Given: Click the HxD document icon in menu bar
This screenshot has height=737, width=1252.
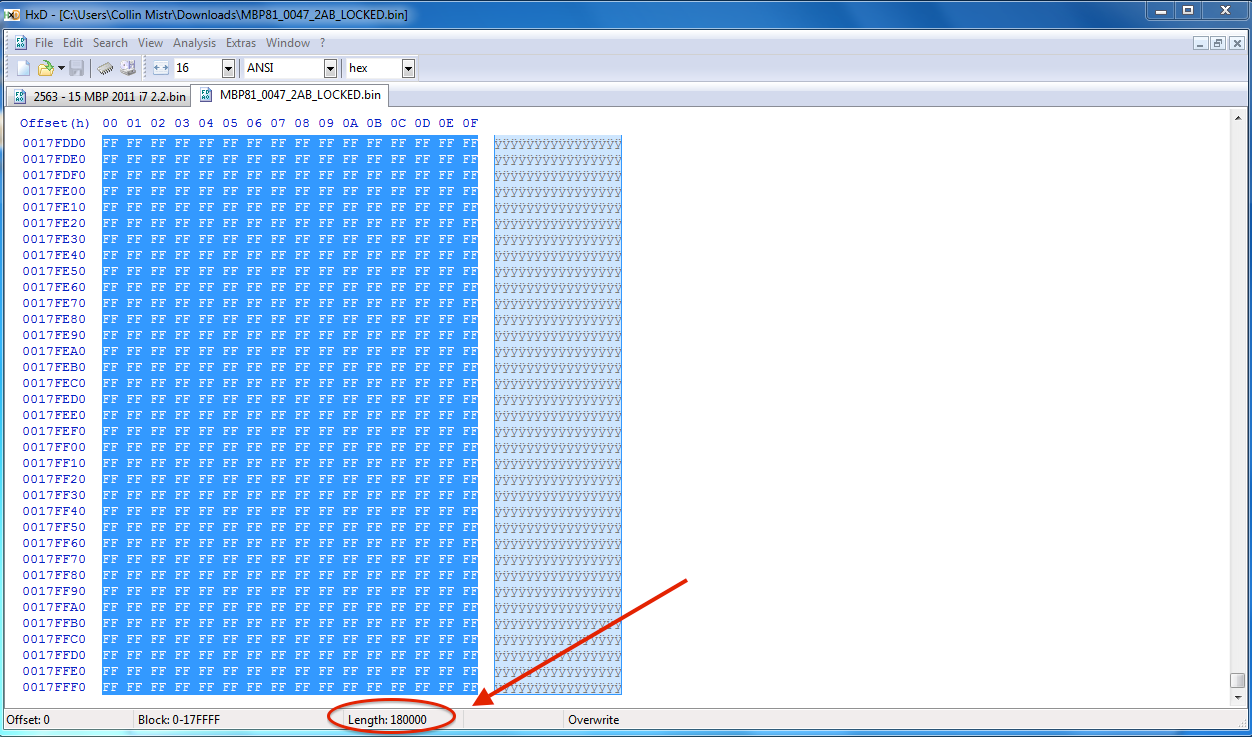Looking at the screenshot, I should (x=20, y=43).
